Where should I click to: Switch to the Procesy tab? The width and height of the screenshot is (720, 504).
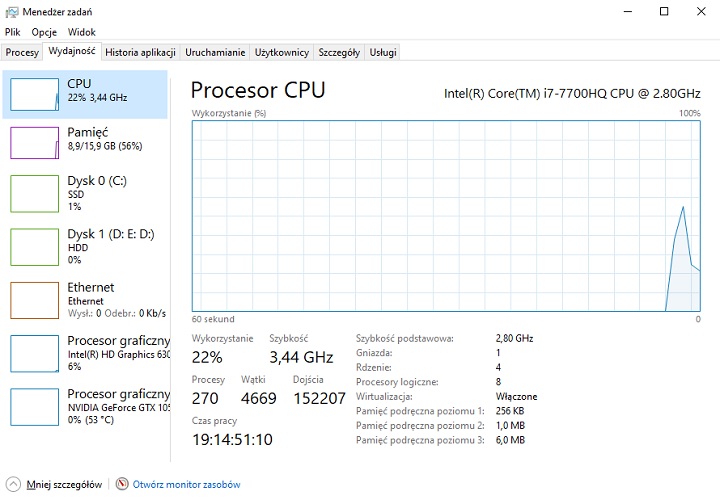coord(22,52)
